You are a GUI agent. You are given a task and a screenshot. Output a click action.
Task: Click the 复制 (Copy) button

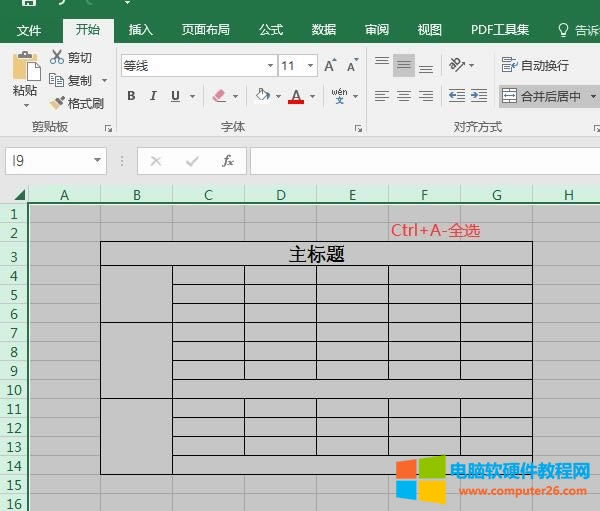pyautogui.click(x=71, y=80)
